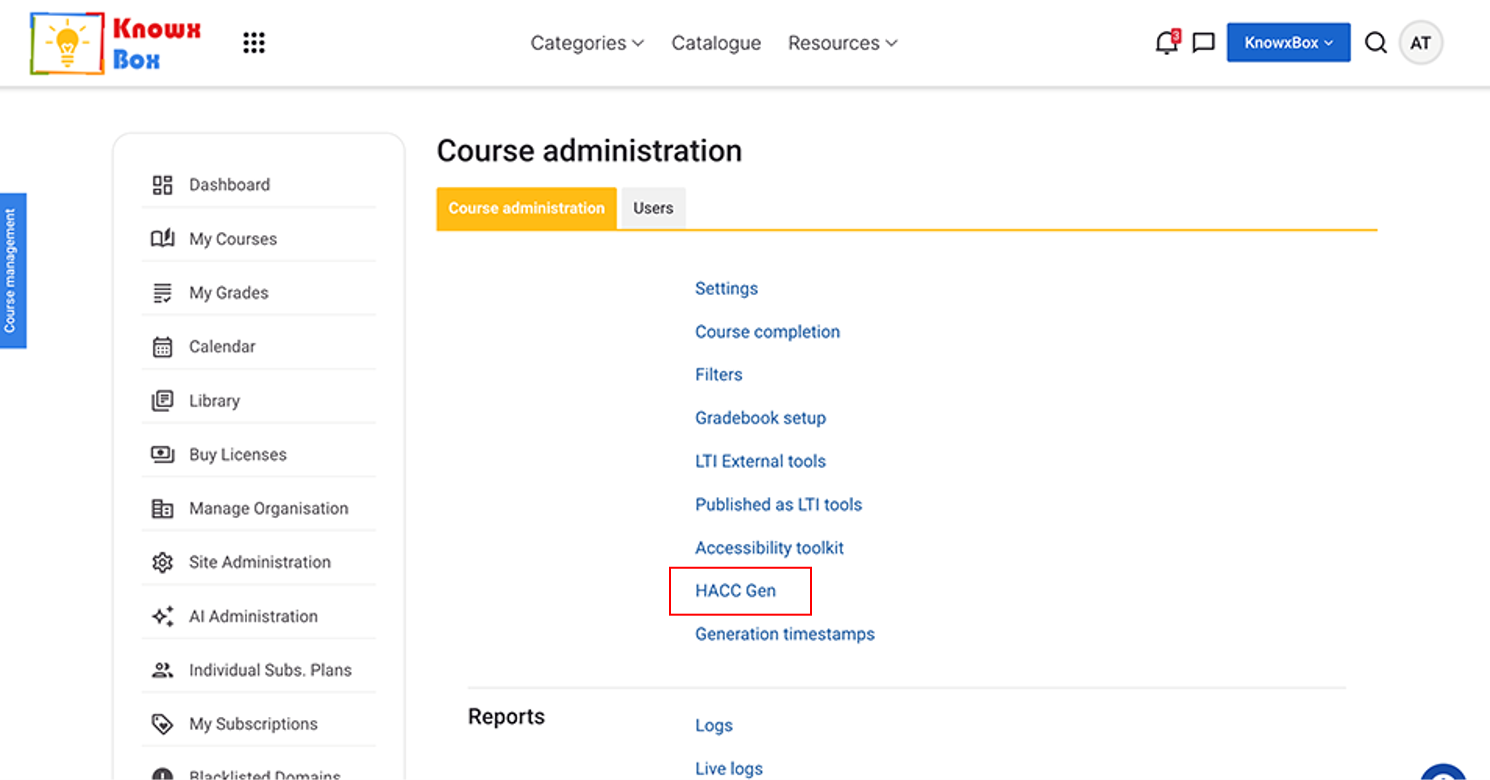Open the notifications bell icon
The height and width of the screenshot is (780, 1490).
1166,42
